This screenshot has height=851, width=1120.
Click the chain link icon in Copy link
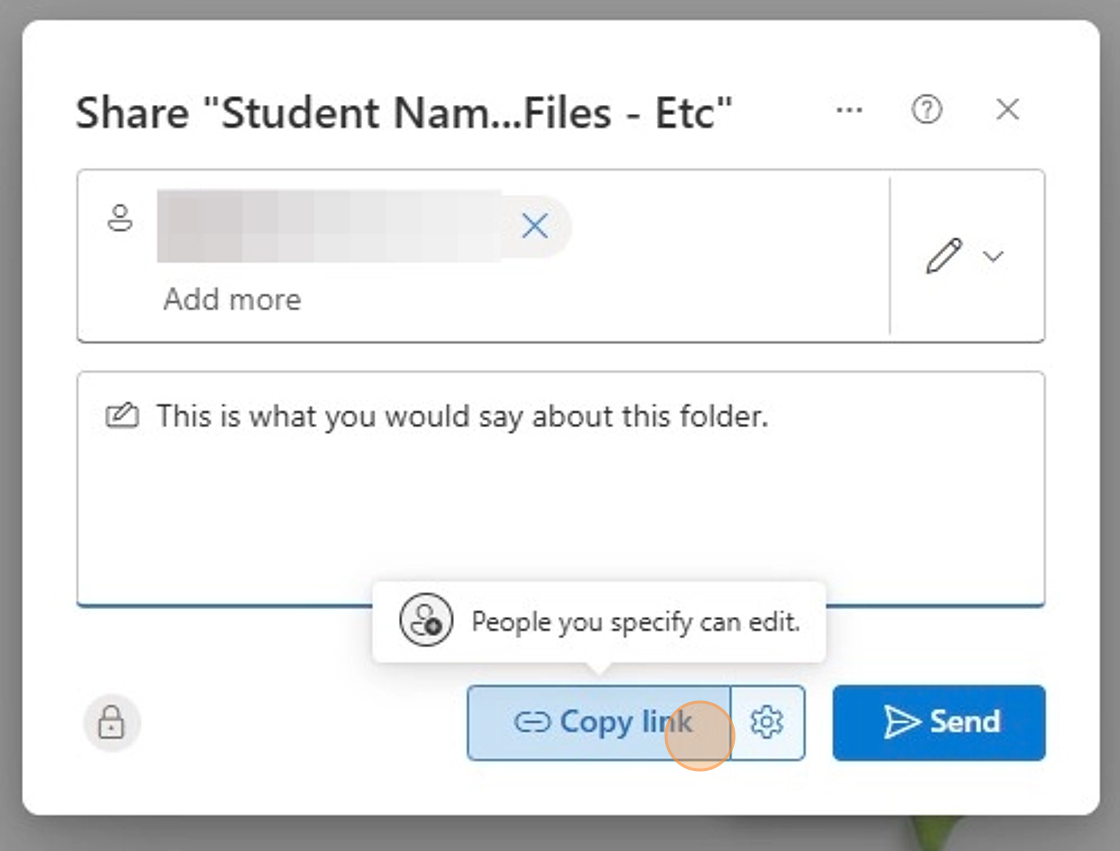coord(531,722)
